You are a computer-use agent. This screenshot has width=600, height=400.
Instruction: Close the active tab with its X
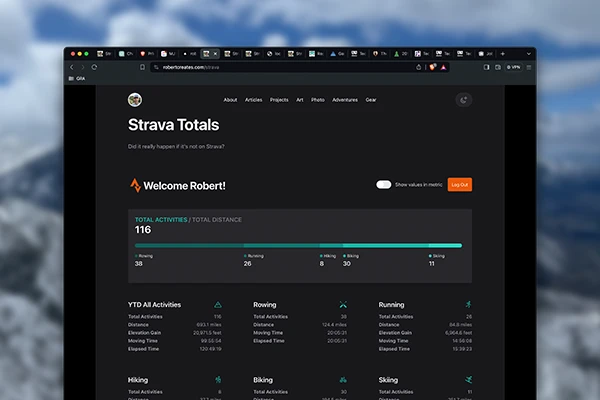coord(215,54)
